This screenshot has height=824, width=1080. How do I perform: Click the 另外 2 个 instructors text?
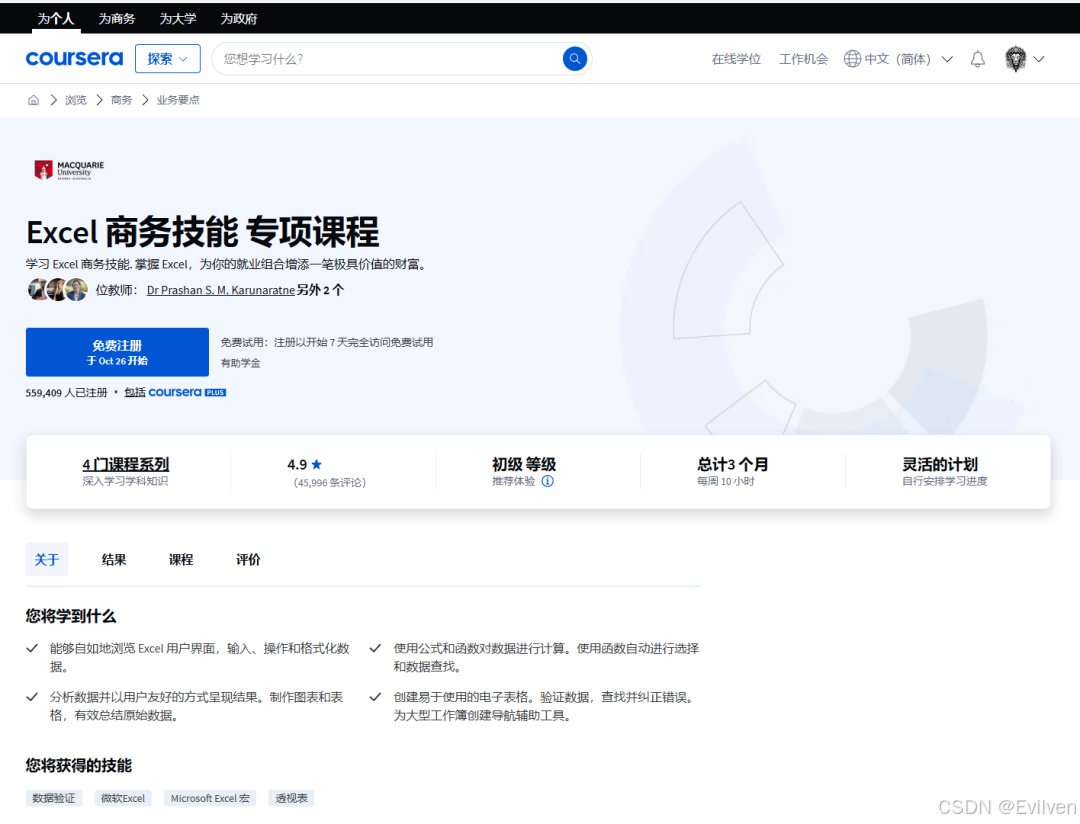click(320, 290)
